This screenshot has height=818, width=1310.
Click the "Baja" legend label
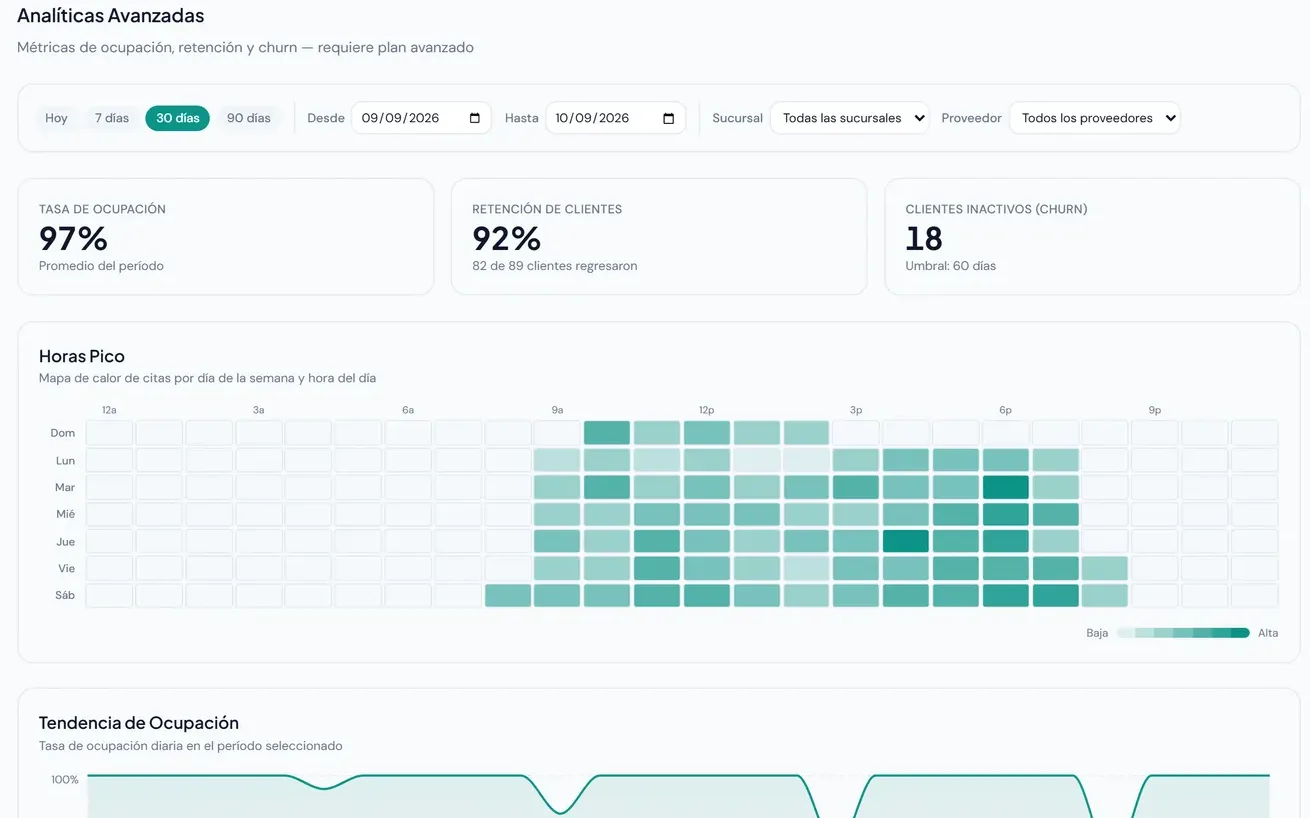(x=1097, y=633)
